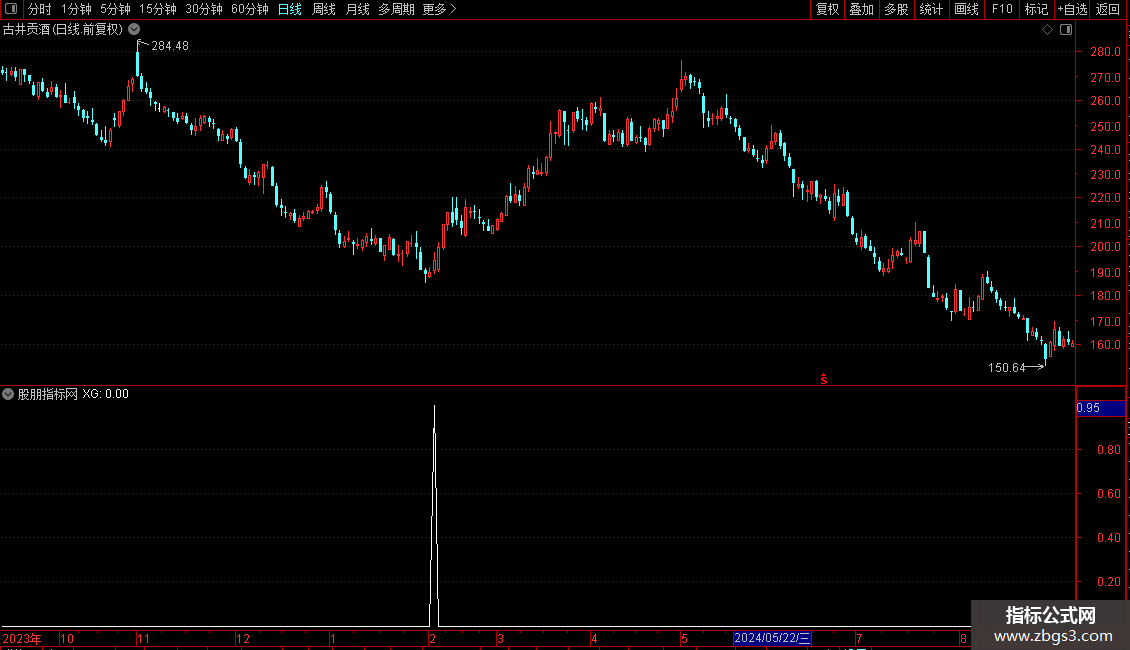This screenshot has height=650, width=1130.
Task: Click the 280.0 price axis label
Action: (x=1105, y=52)
